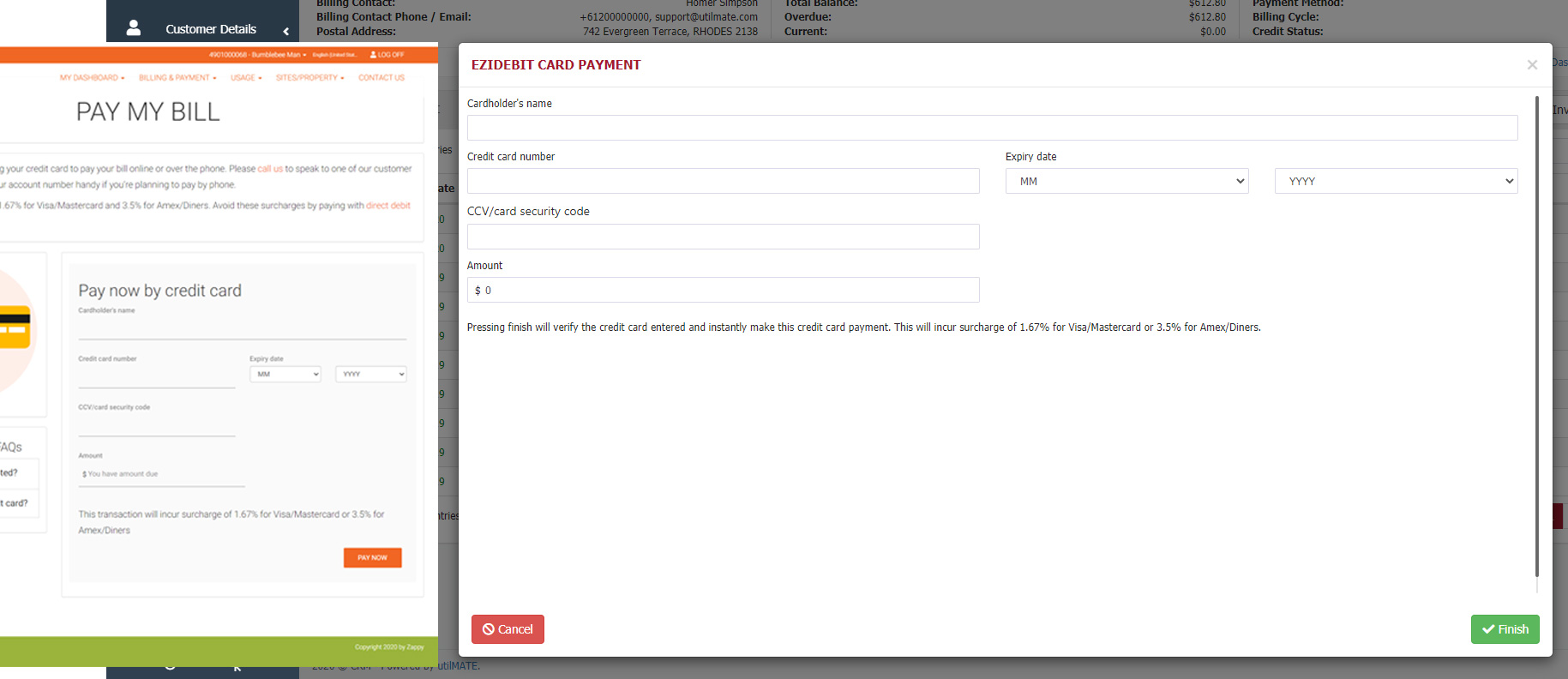
Task: Open the Usage menu in Pay My Bill page
Action: pos(246,78)
